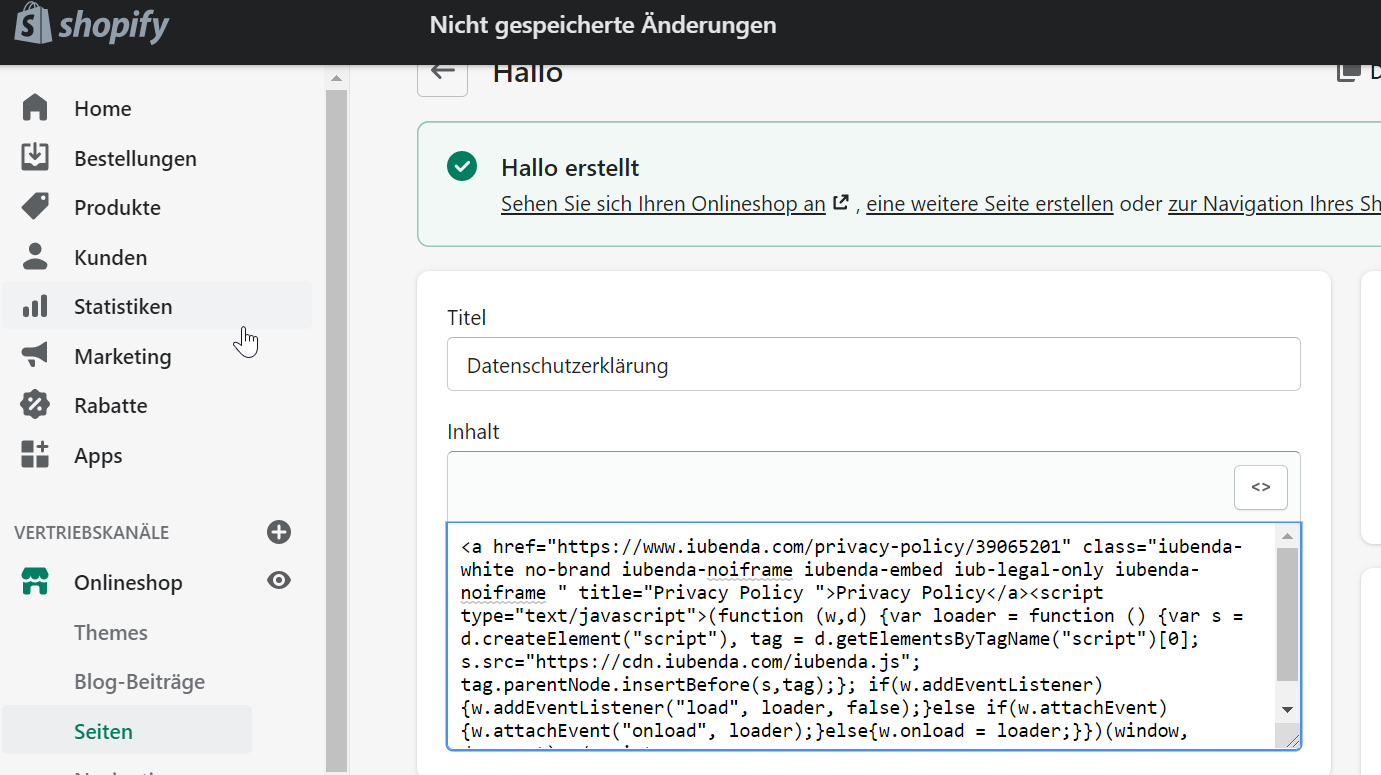
Task: Click 'Sehen Sie sich Ihren Onlineshop an' link
Action: point(663,204)
